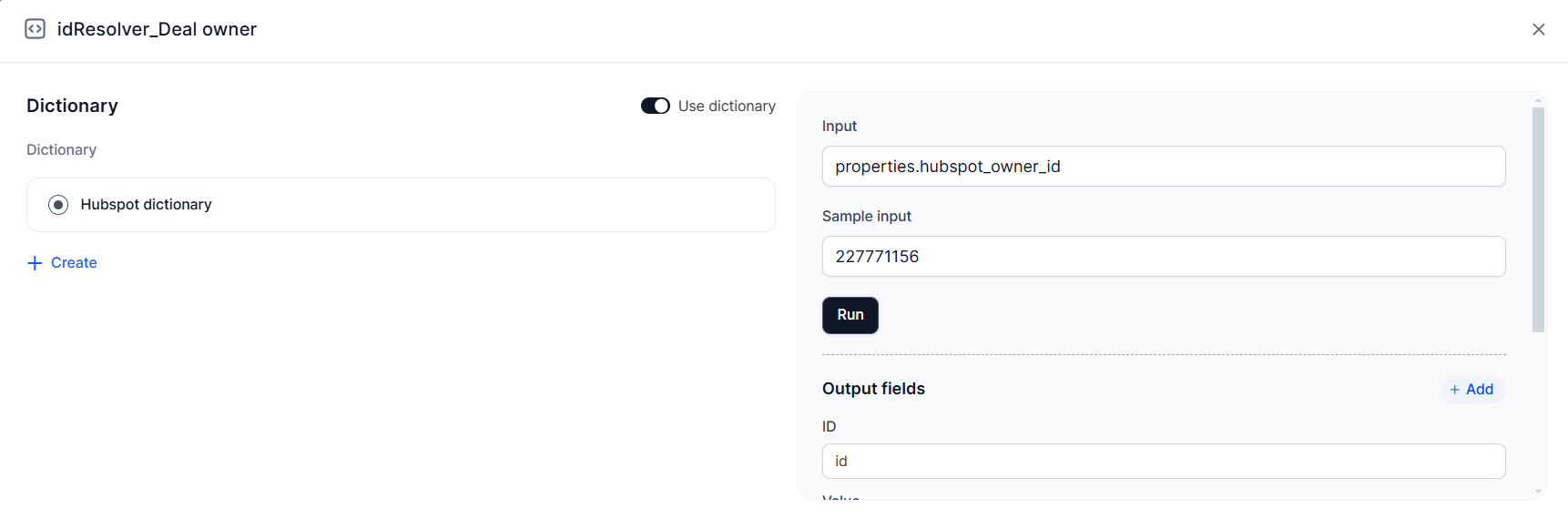Click the Input field containing properties.hubspot_owner_id
Image resolution: width=1568 pixels, height=529 pixels.
click(x=1163, y=166)
